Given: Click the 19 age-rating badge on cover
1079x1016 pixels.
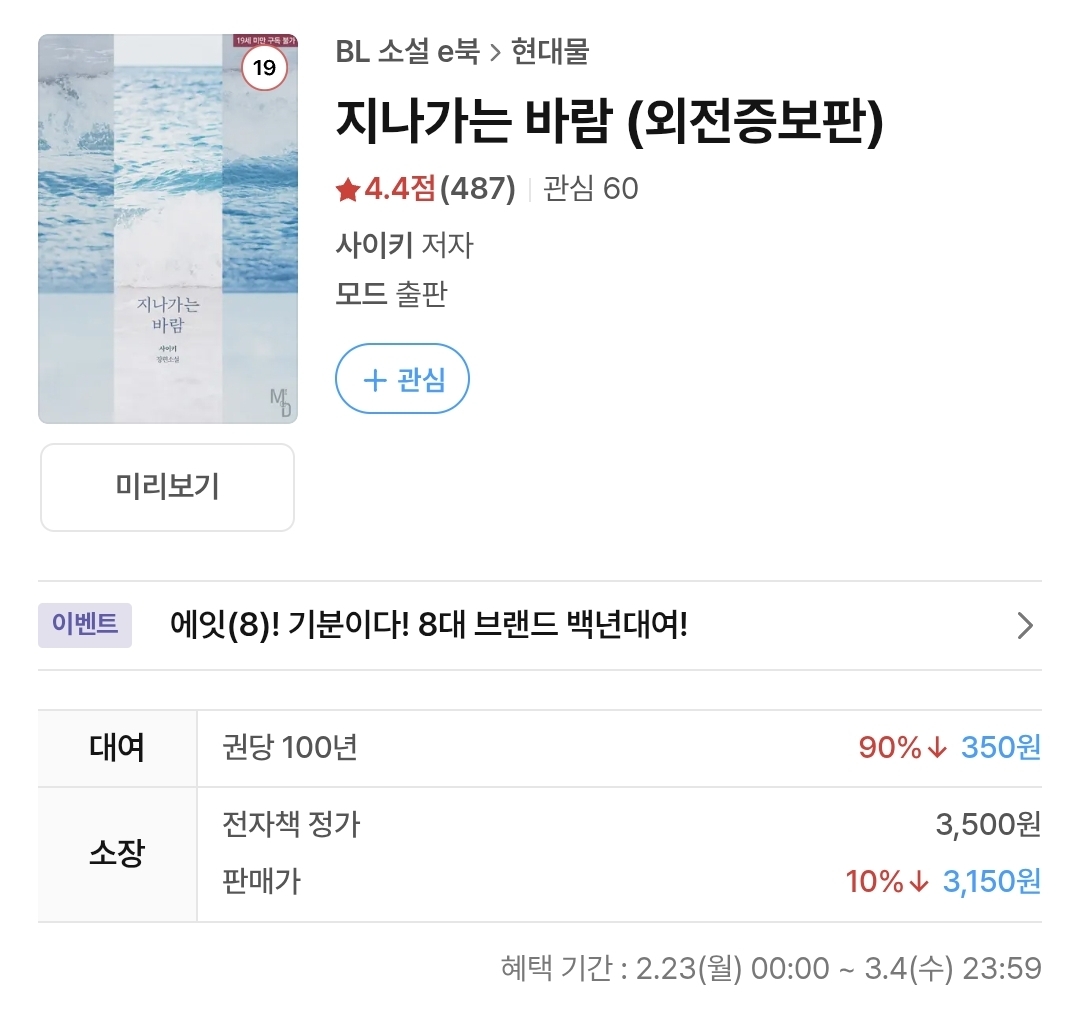Looking at the screenshot, I should (x=264, y=67).
